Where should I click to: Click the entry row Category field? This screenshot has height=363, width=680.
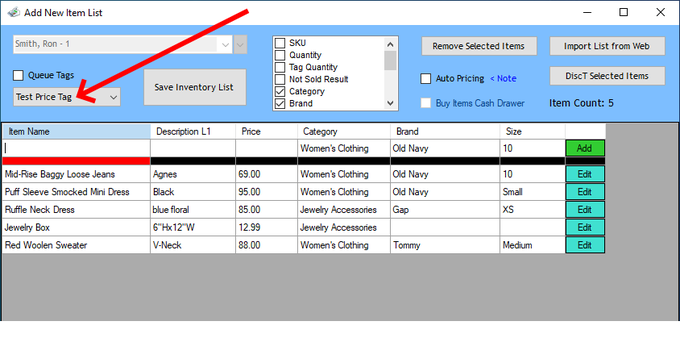(x=344, y=148)
